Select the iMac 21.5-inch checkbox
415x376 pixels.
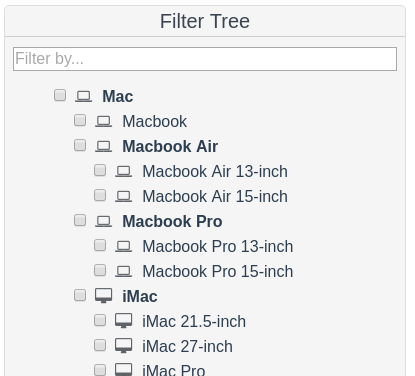[x=100, y=320]
